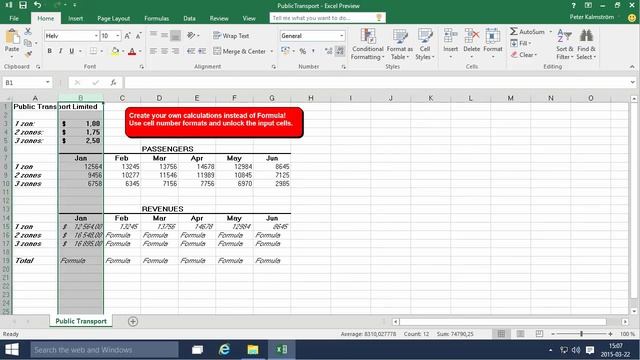Click the fill color bucket swatch

(115, 51)
